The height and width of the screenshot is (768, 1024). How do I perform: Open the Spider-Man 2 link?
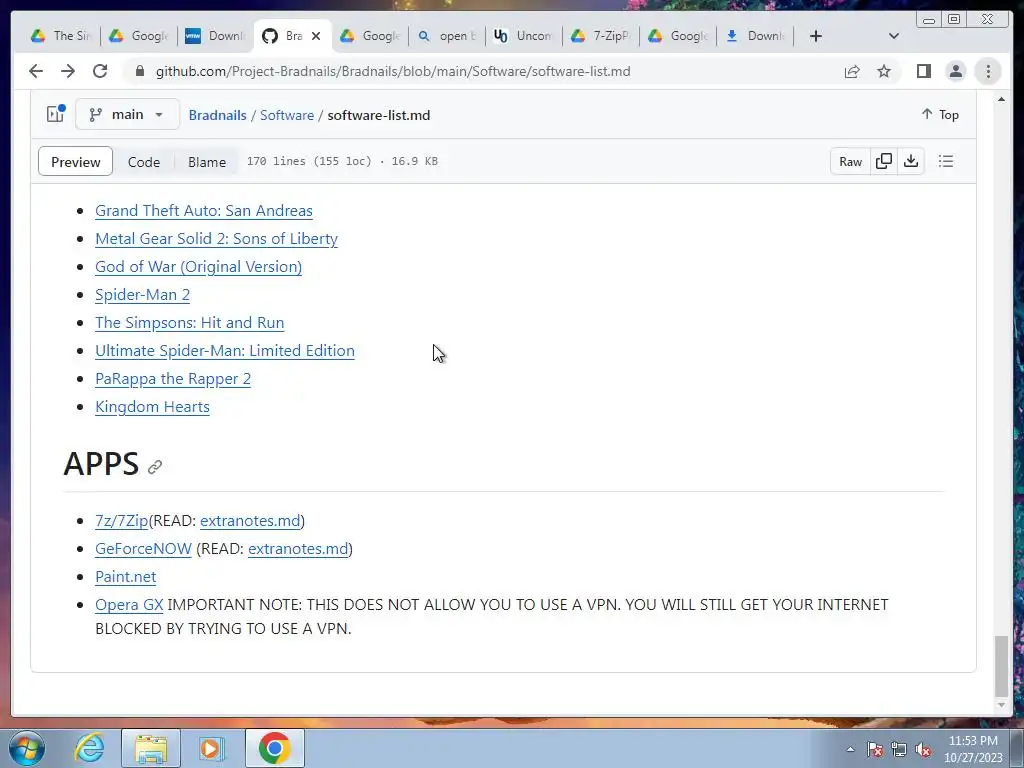point(142,295)
